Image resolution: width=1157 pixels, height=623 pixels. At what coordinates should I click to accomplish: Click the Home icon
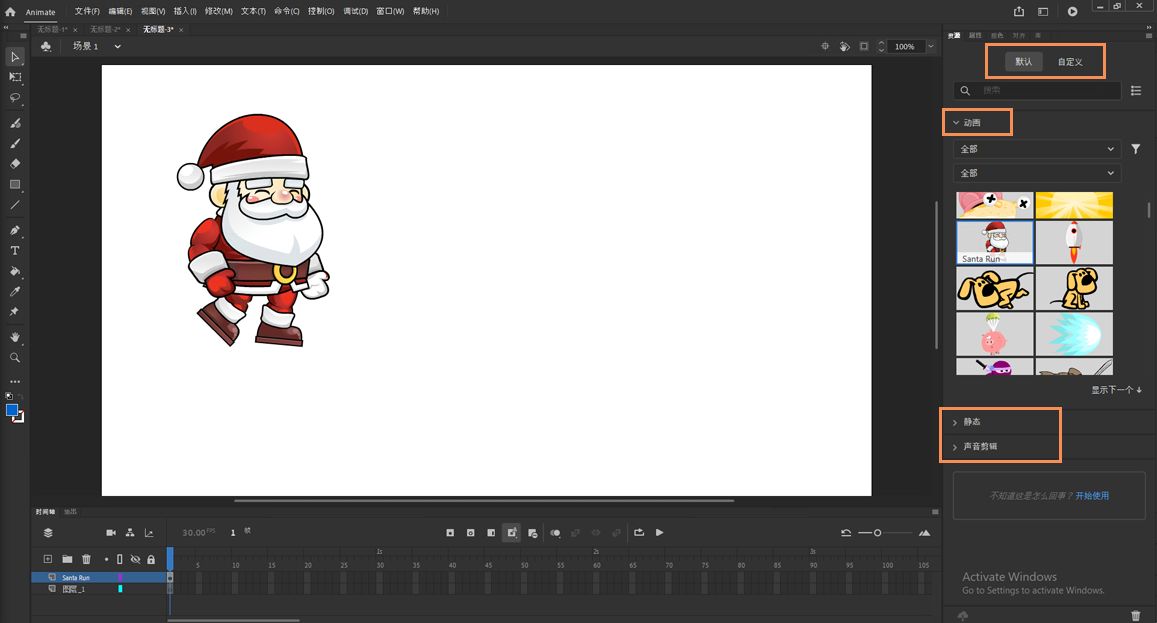pos(10,12)
